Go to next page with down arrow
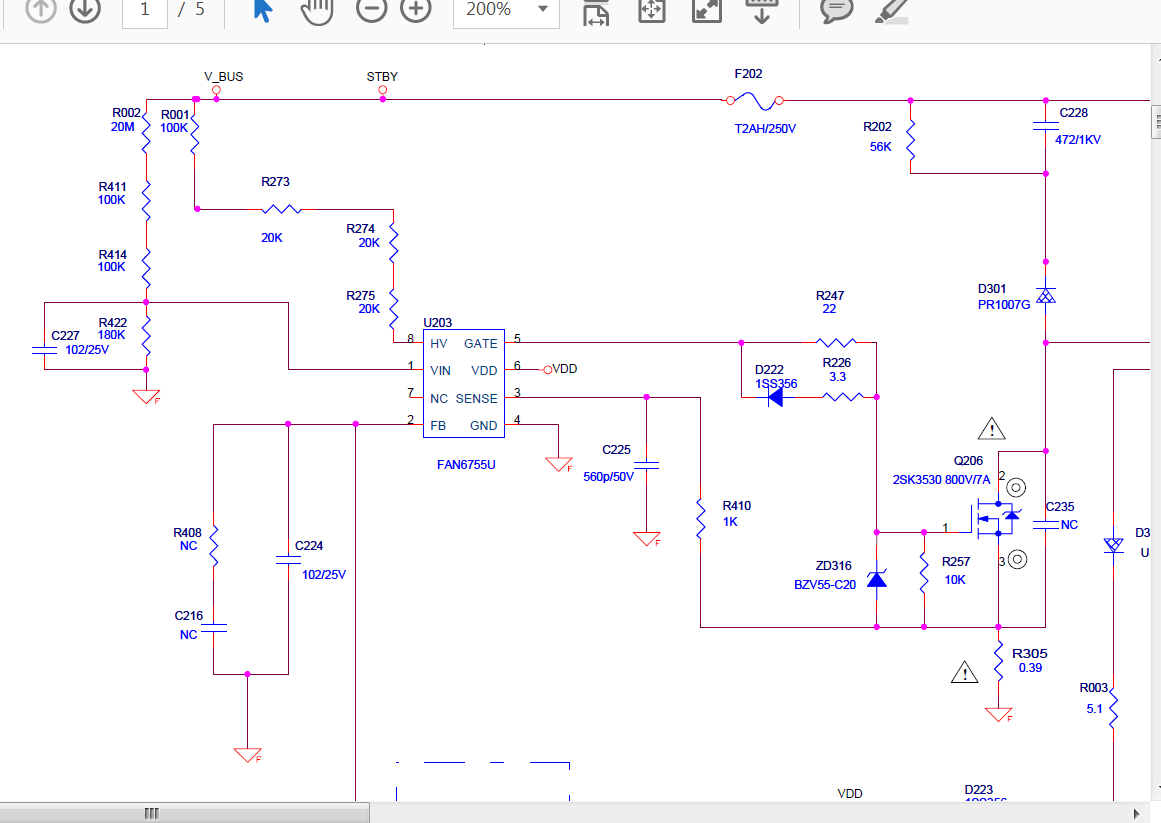Viewport: 1161px width, 823px height. 85,10
